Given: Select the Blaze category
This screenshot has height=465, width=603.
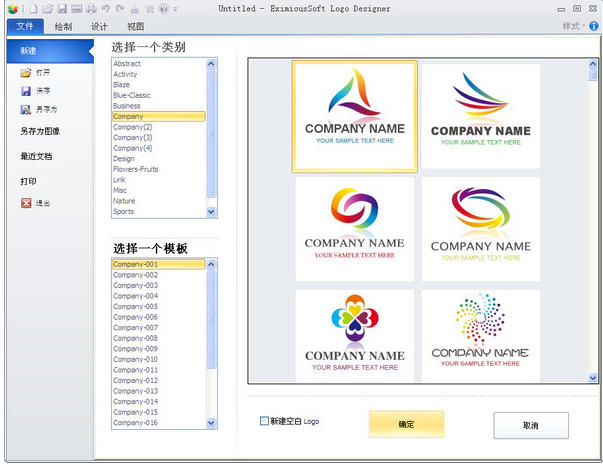Looking at the screenshot, I should (159, 85).
